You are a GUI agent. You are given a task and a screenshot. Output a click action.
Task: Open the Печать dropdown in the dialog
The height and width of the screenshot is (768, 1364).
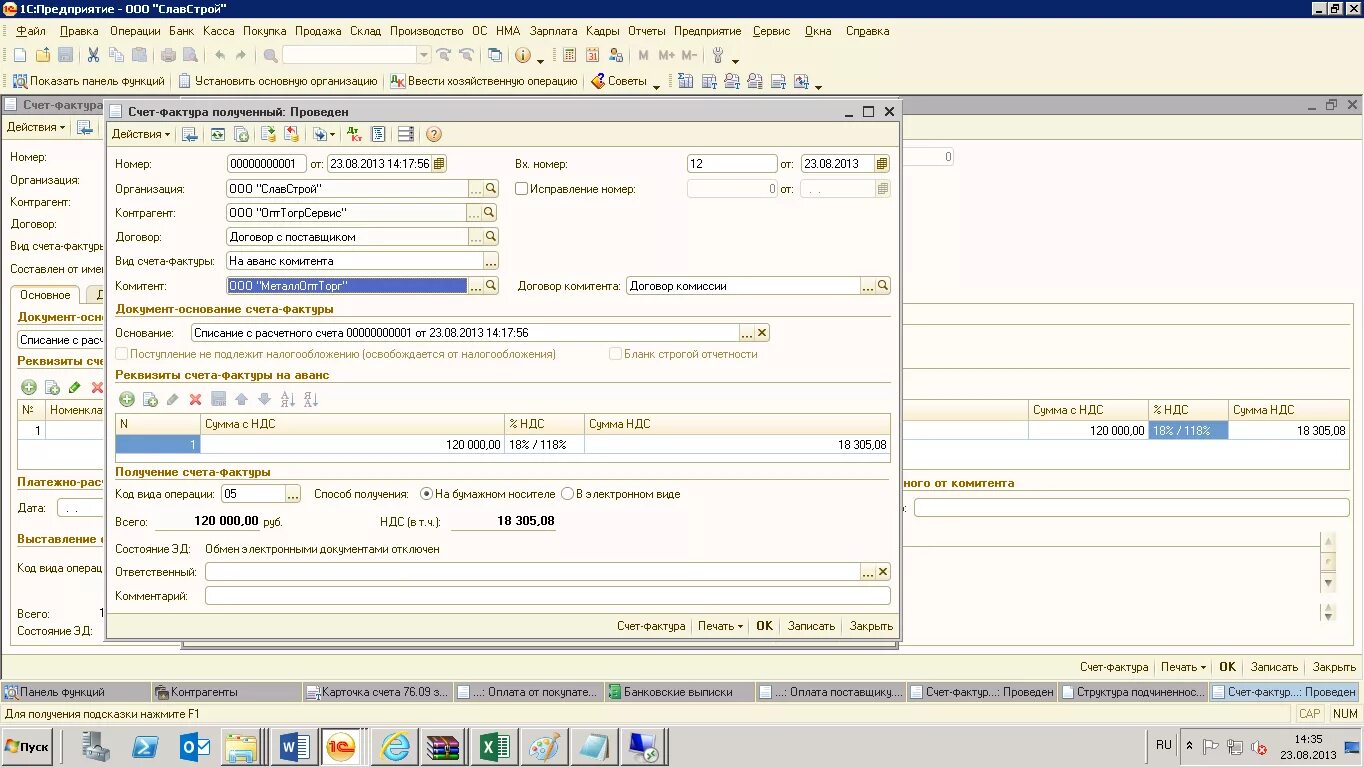pos(721,626)
